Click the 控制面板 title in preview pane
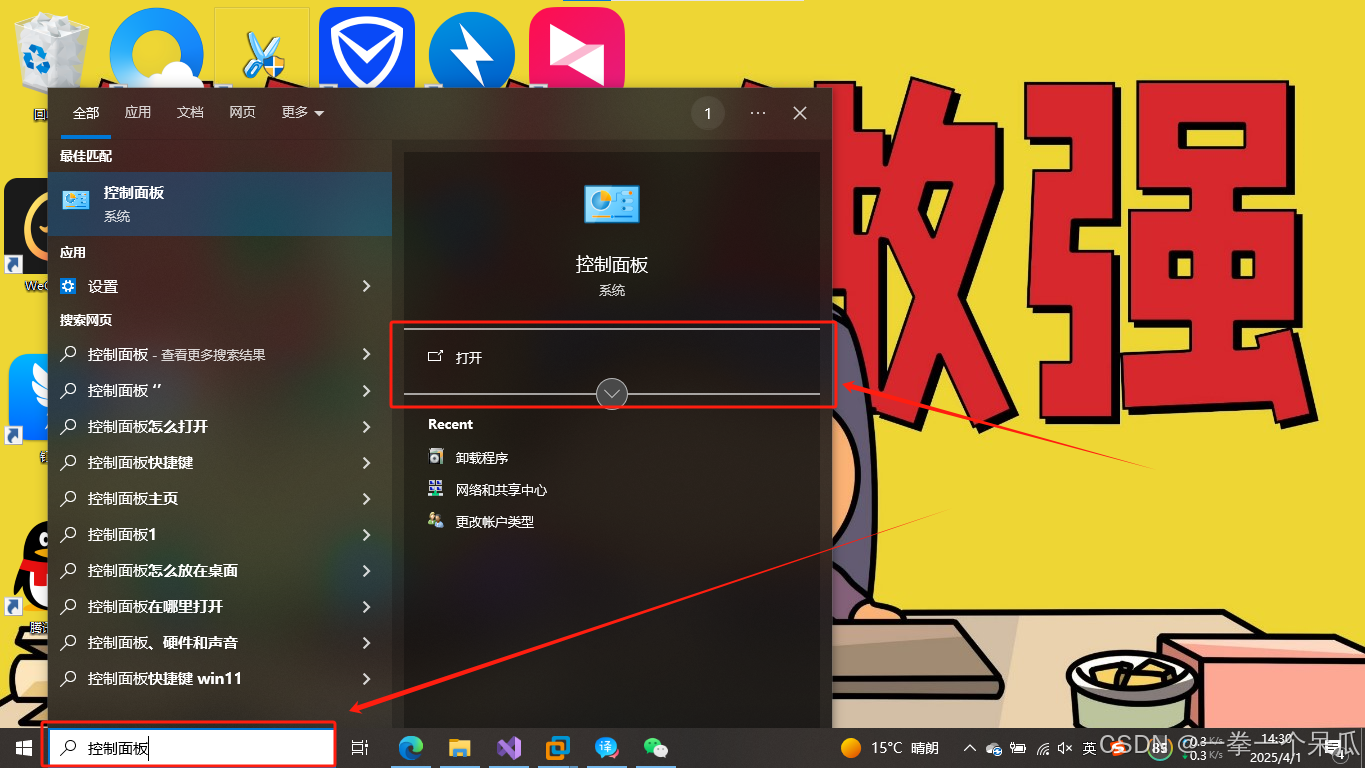This screenshot has height=768, width=1365. [612, 265]
